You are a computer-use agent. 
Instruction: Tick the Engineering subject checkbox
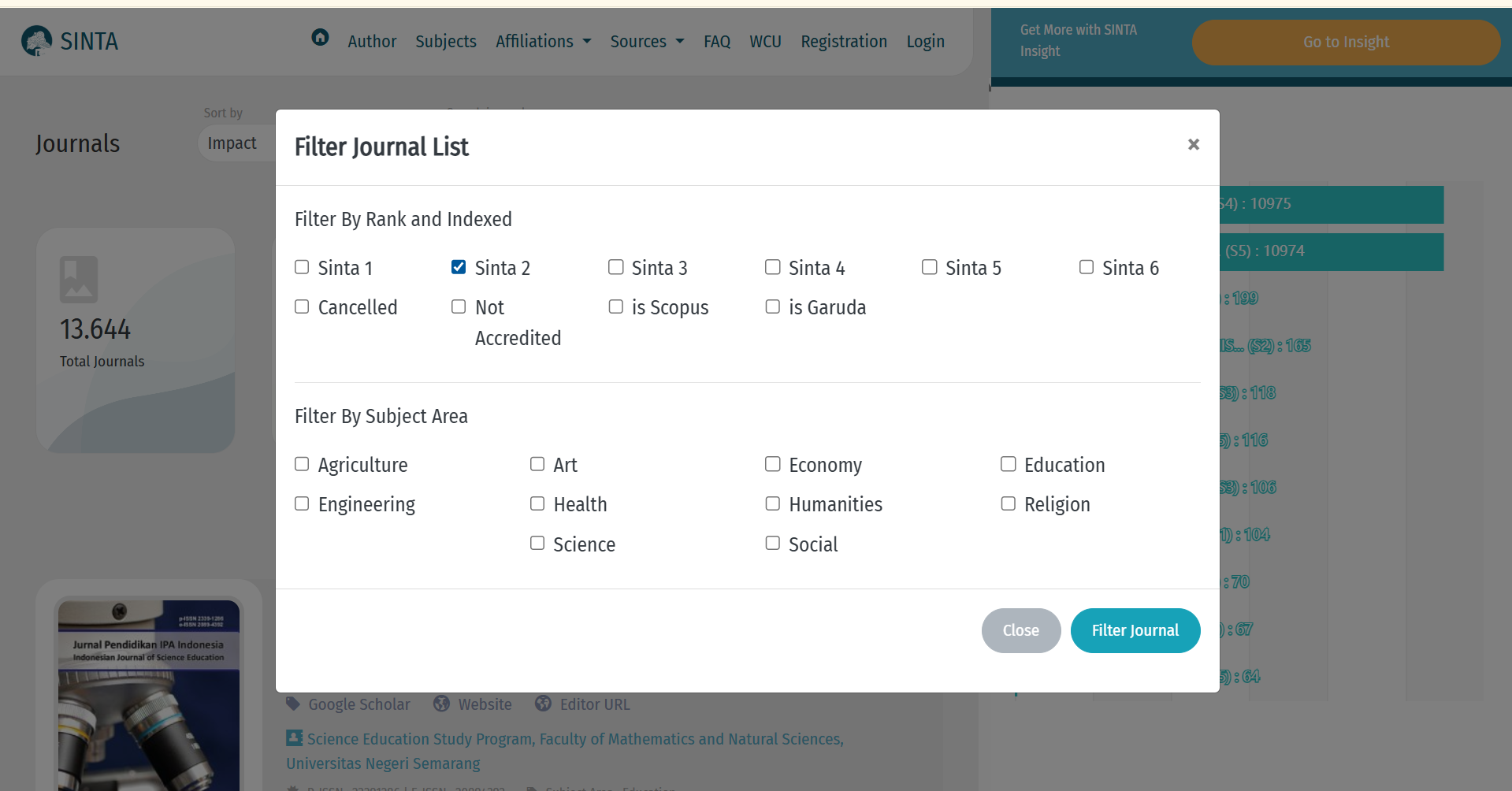[302, 503]
